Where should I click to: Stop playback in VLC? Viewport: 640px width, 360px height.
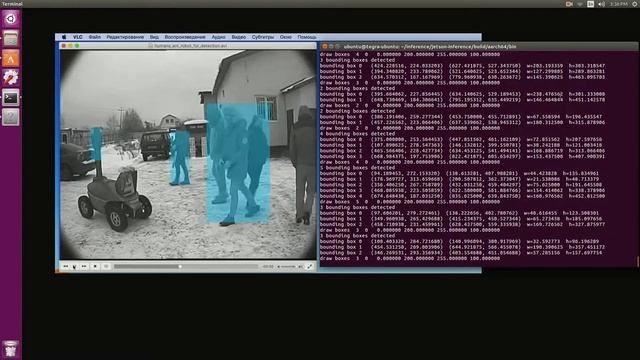pyautogui.click(x=95, y=267)
